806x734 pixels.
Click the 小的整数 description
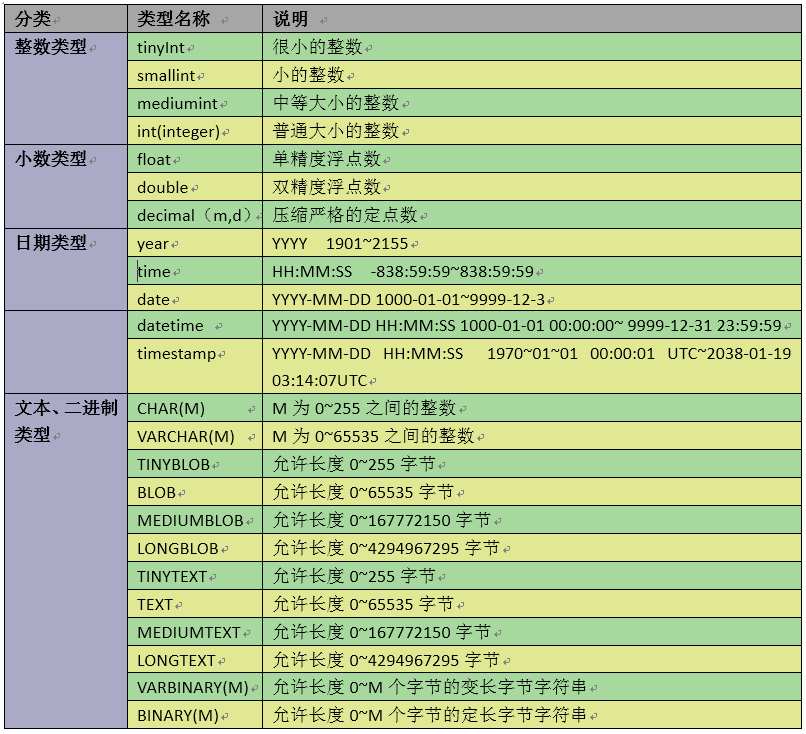308,75
